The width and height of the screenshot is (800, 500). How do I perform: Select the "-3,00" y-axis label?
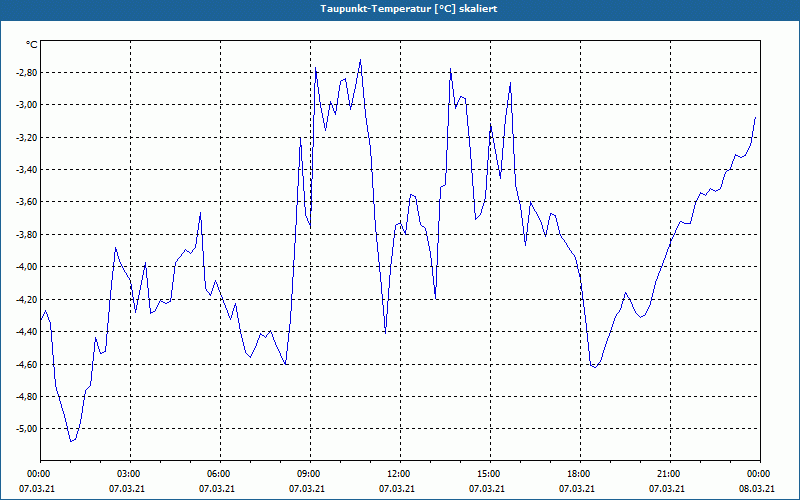tap(28, 105)
